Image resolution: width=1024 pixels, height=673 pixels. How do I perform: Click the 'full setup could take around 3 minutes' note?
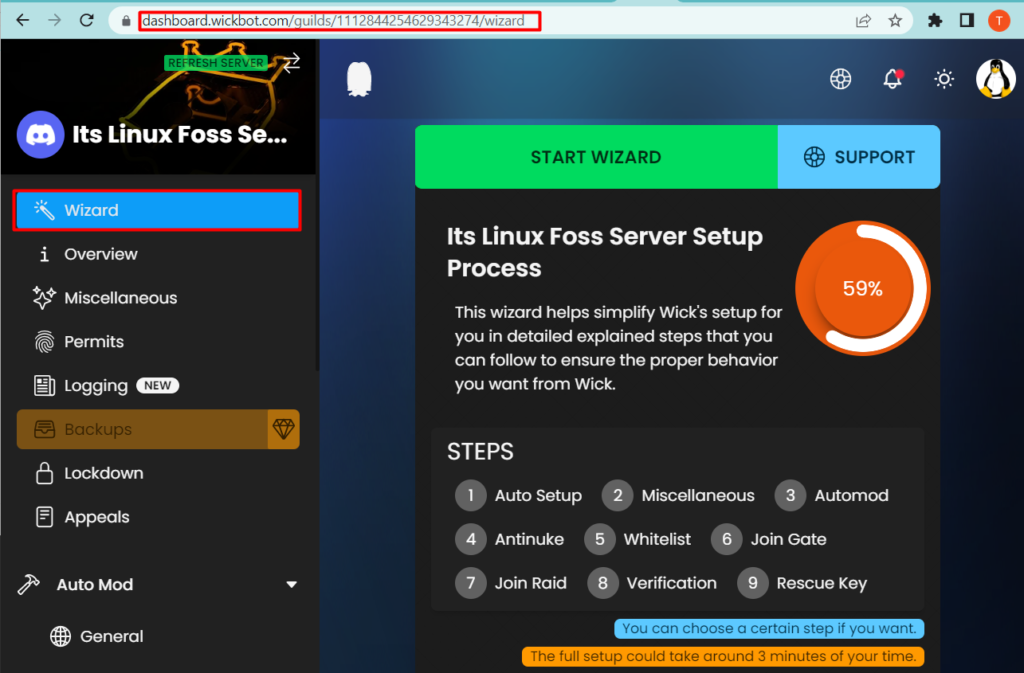click(723, 656)
